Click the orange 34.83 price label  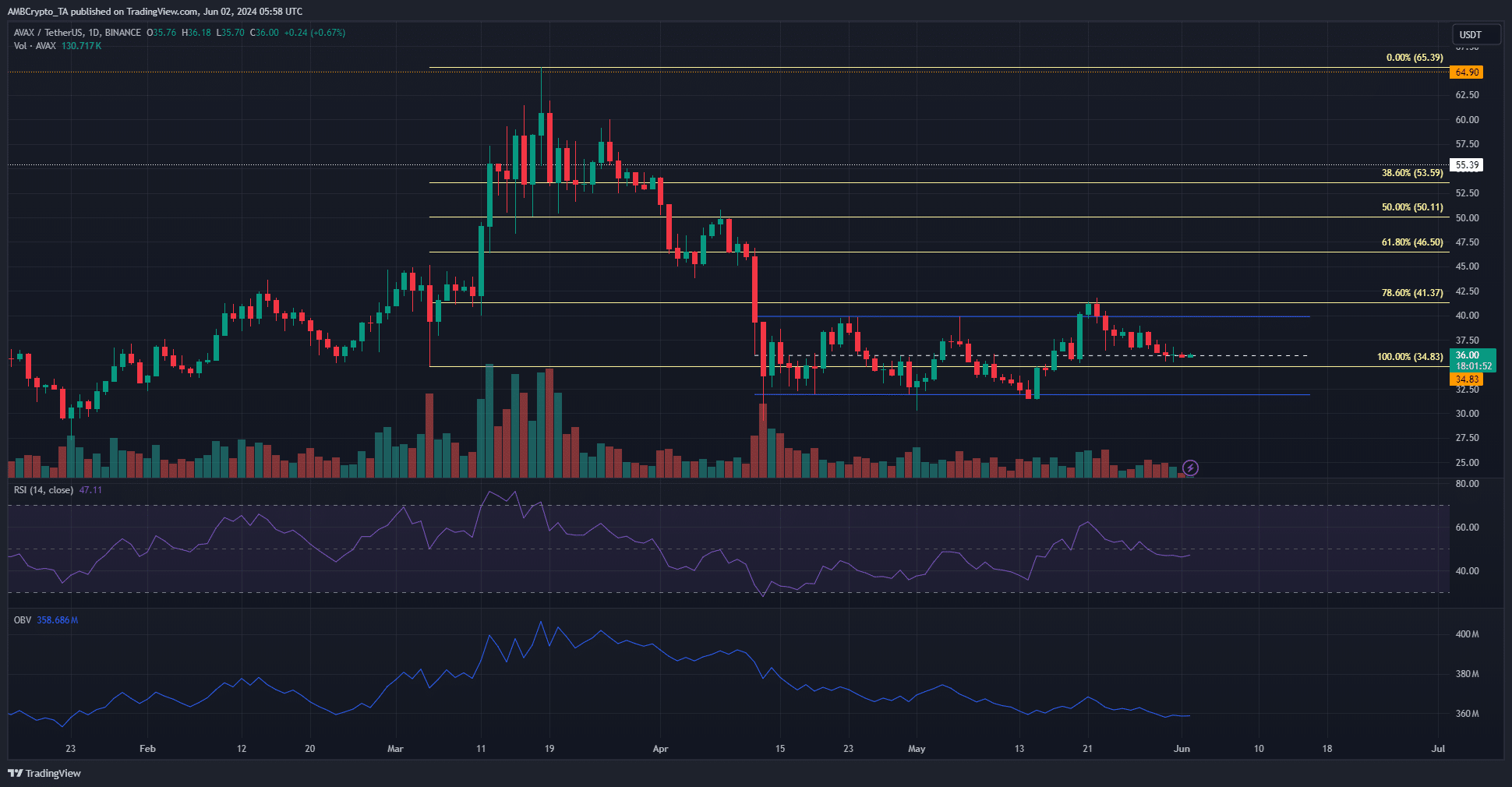pyautogui.click(x=1466, y=379)
